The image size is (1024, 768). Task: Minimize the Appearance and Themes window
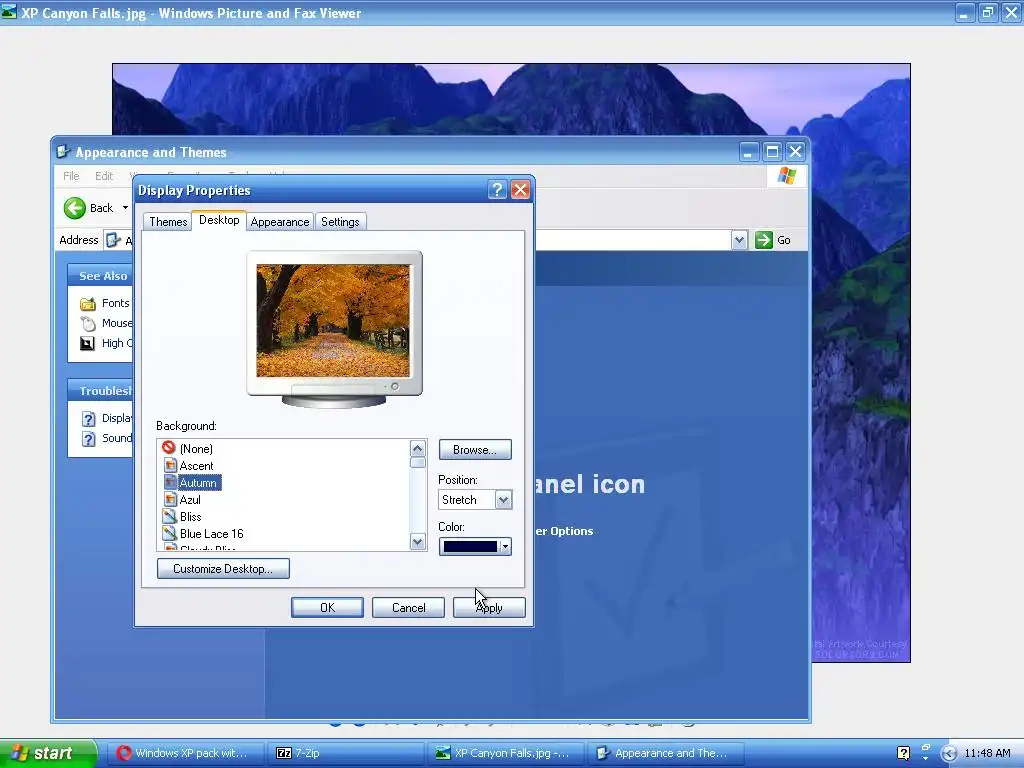click(x=748, y=152)
